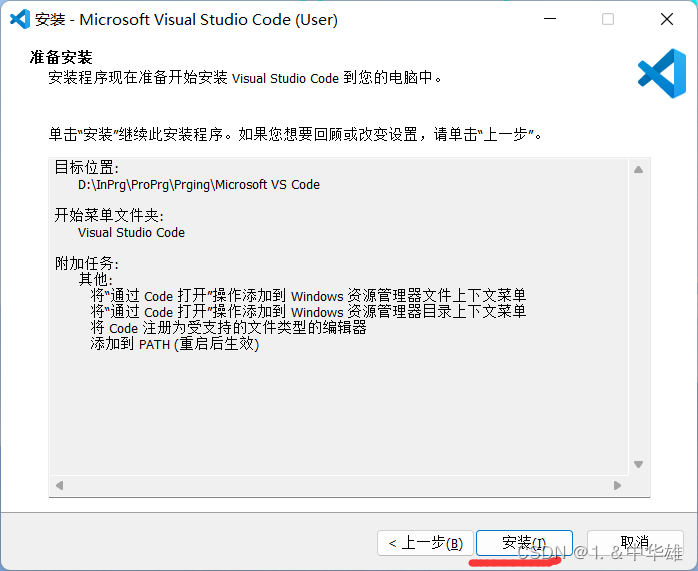Click the path D:\InPrg\ProPrg\Prging\Microsoft VS Code
Image resolution: width=698 pixels, height=571 pixels.
click(x=199, y=185)
